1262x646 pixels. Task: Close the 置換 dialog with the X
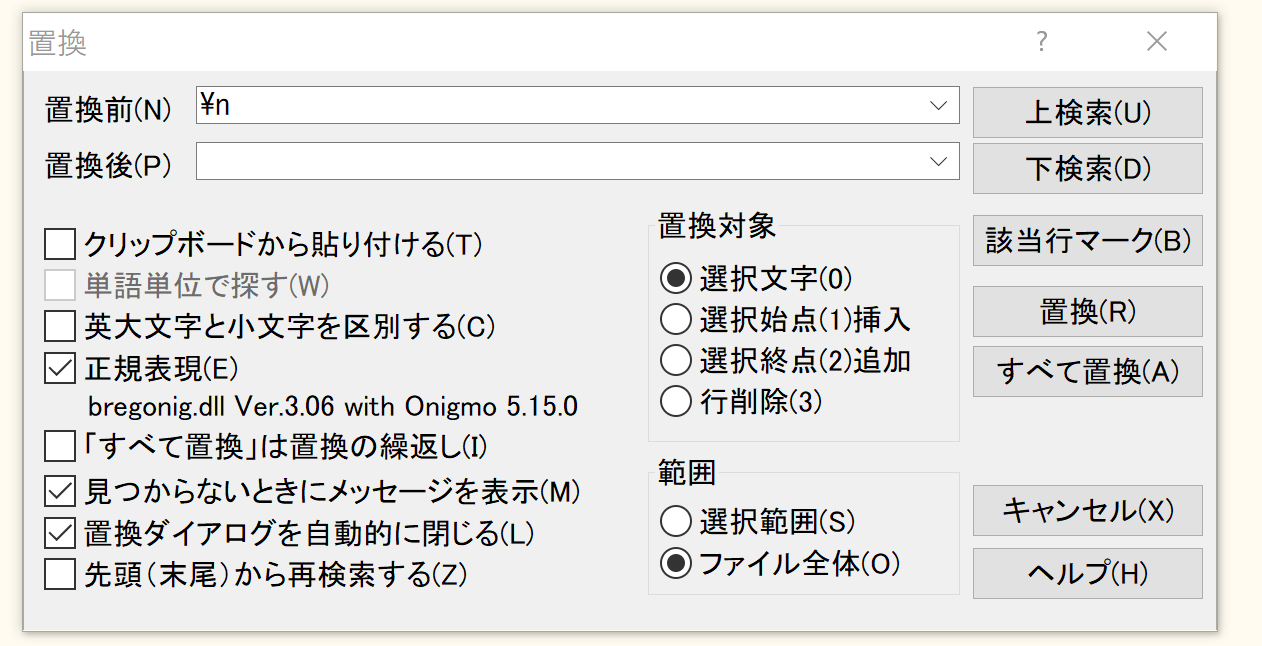click(x=1157, y=42)
